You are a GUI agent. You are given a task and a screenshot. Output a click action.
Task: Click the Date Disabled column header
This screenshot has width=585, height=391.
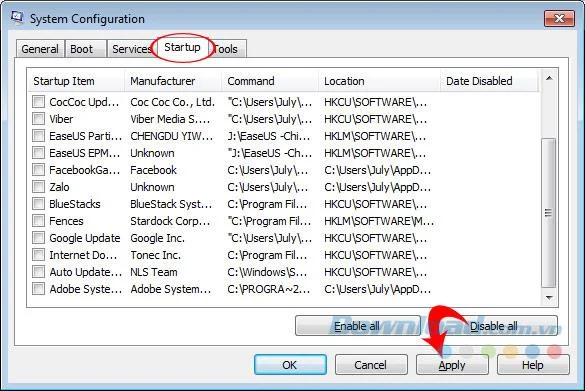click(x=489, y=81)
